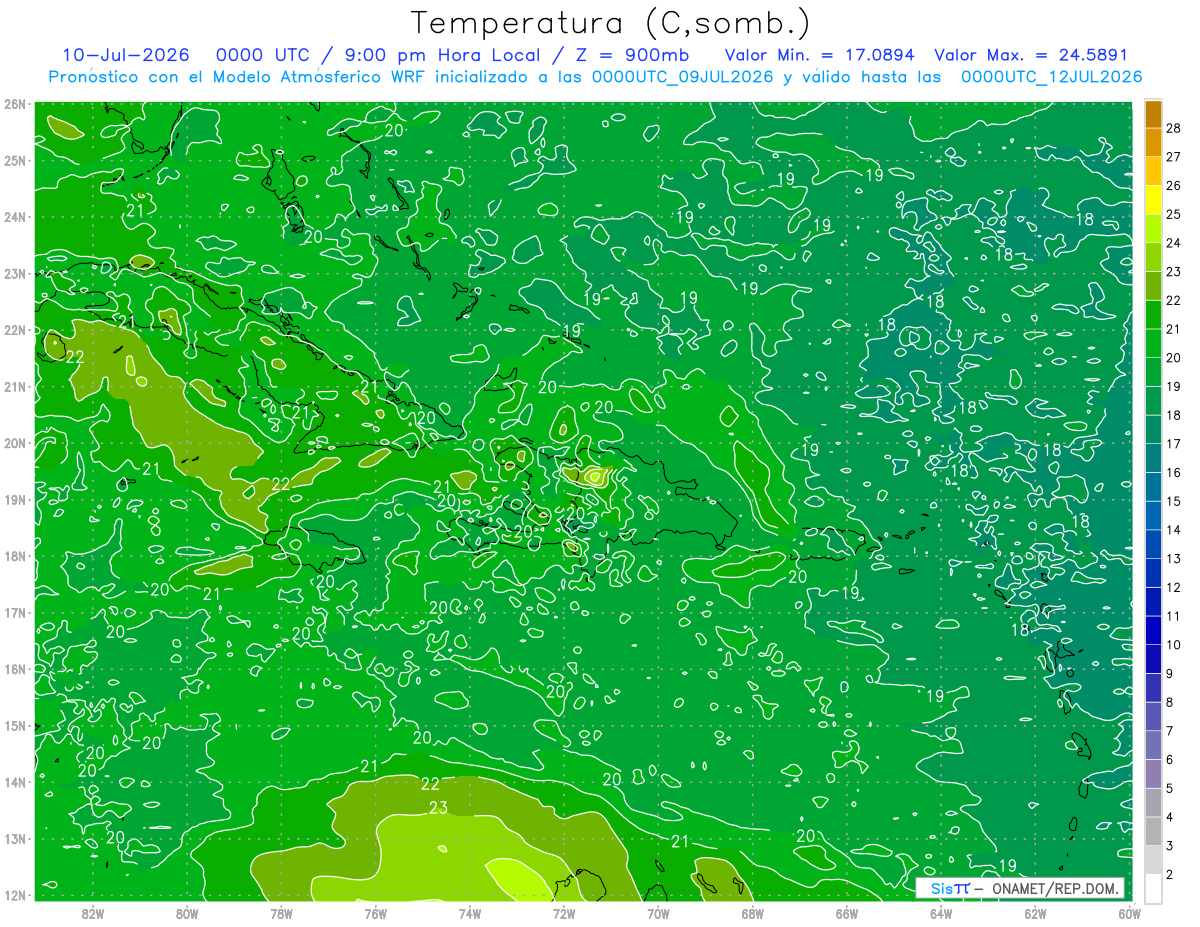This screenshot has width=1200, height=927.
Task: Click the "ONAMET/REP.DOM." source label
Action: (1056, 888)
